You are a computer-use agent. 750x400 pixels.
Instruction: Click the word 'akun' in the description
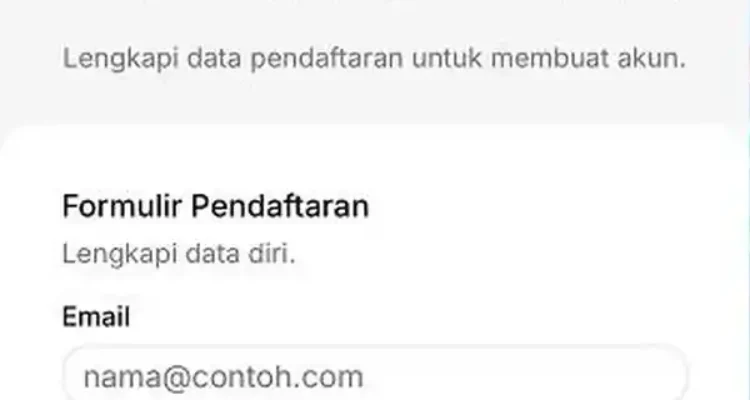click(656, 58)
